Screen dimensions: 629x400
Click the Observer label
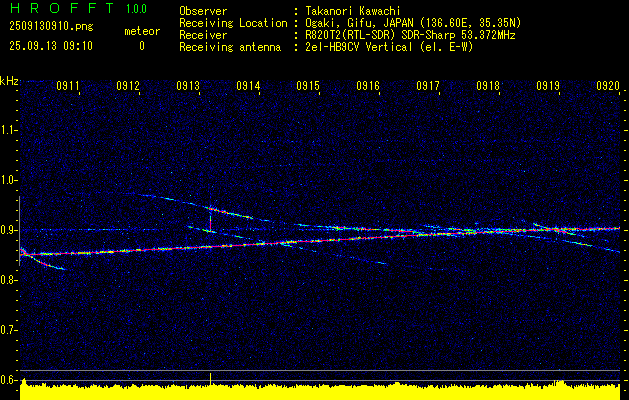[x=203, y=11]
